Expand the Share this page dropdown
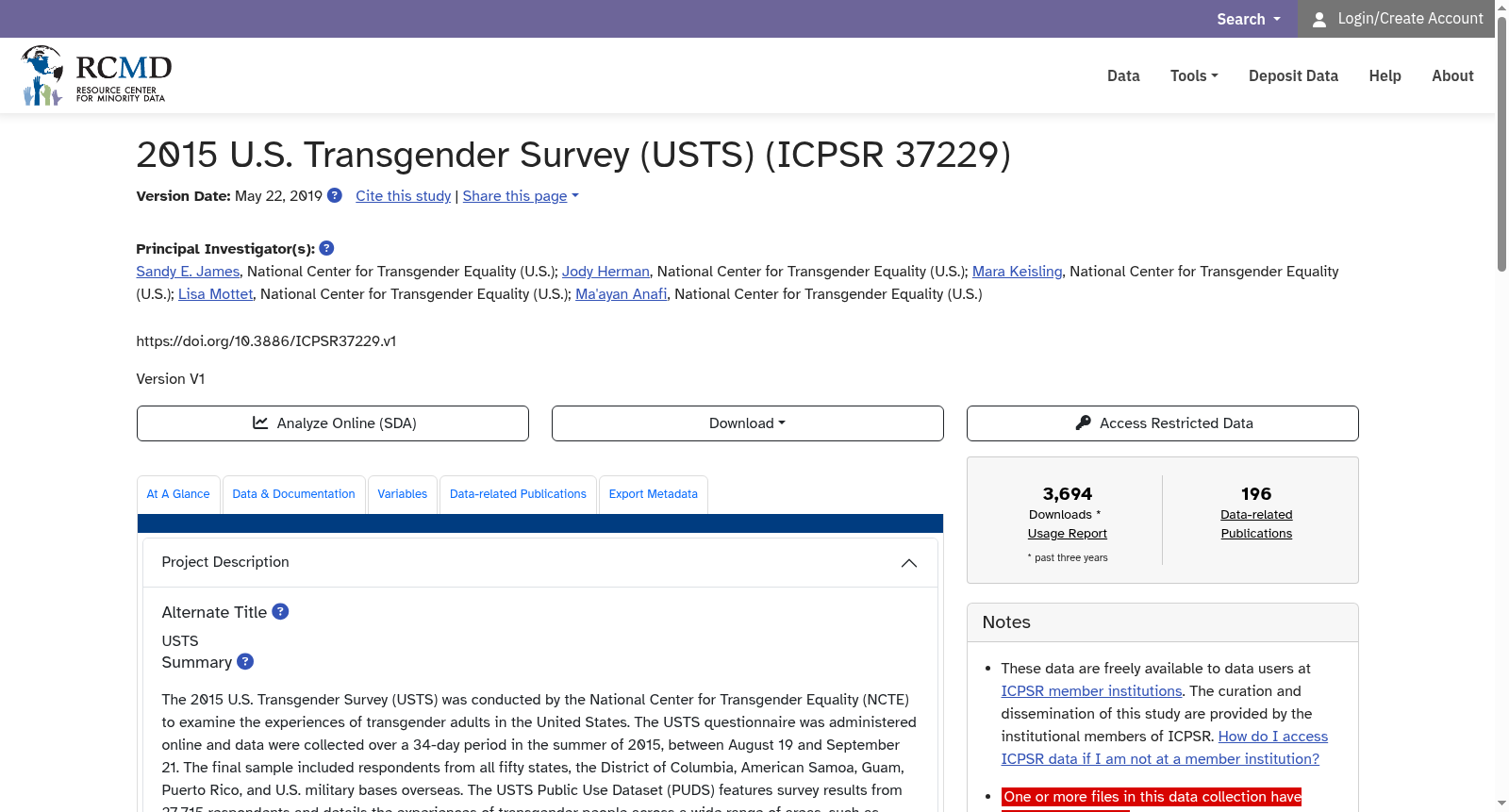The height and width of the screenshot is (812, 1509). pos(521,195)
